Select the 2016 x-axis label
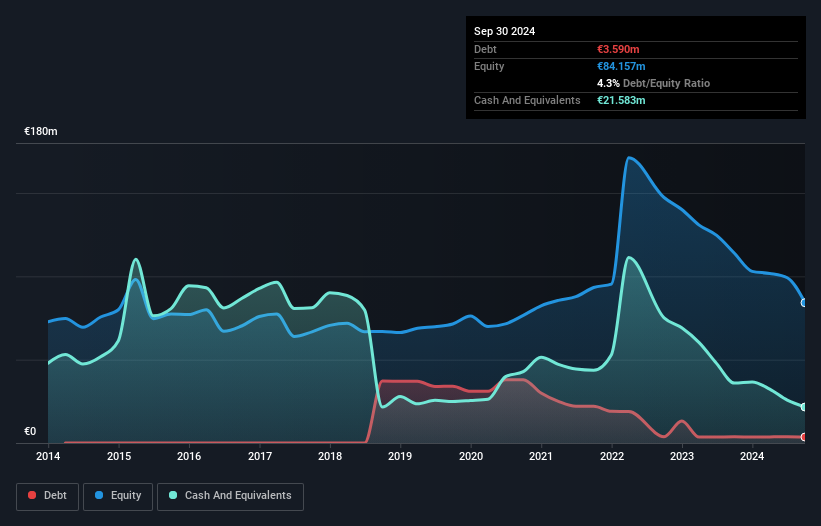This screenshot has width=821, height=526. pos(189,457)
